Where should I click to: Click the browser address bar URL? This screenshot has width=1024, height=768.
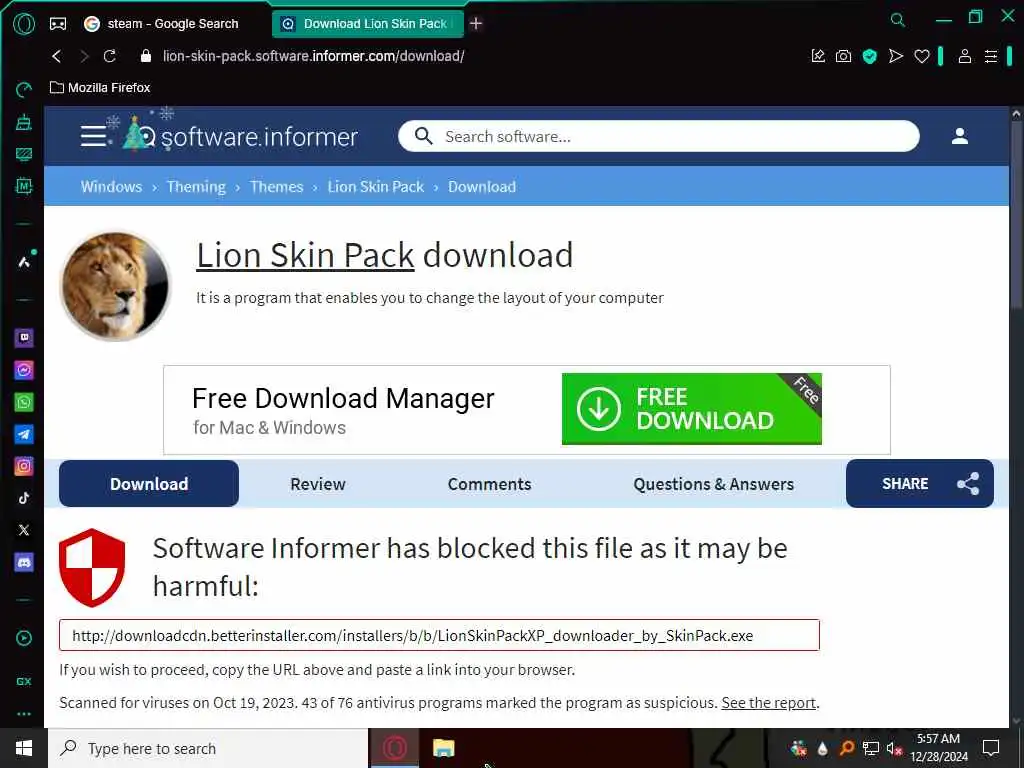[313, 56]
